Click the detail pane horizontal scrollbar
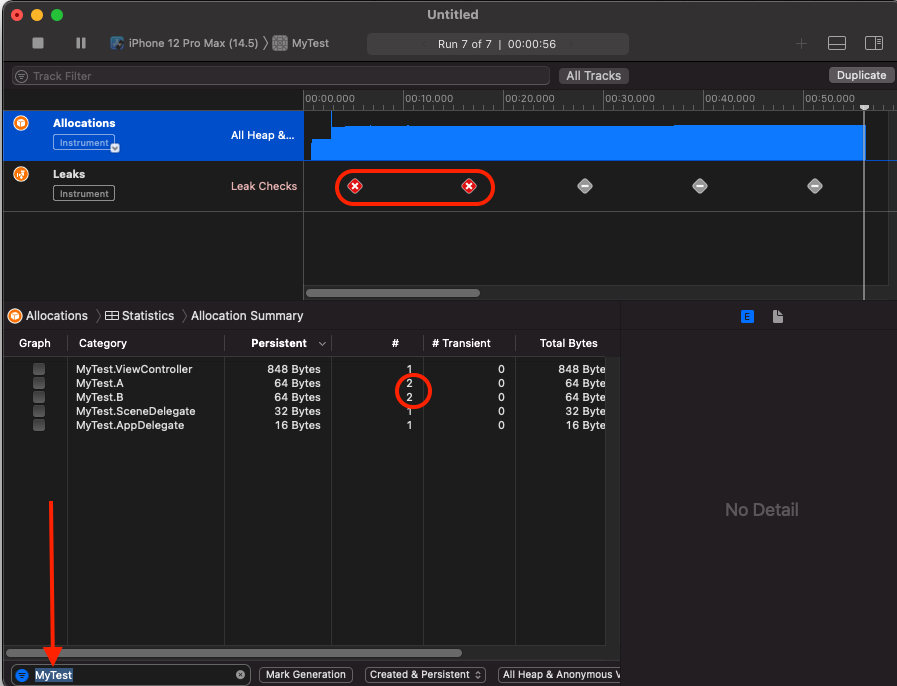 pos(233,653)
